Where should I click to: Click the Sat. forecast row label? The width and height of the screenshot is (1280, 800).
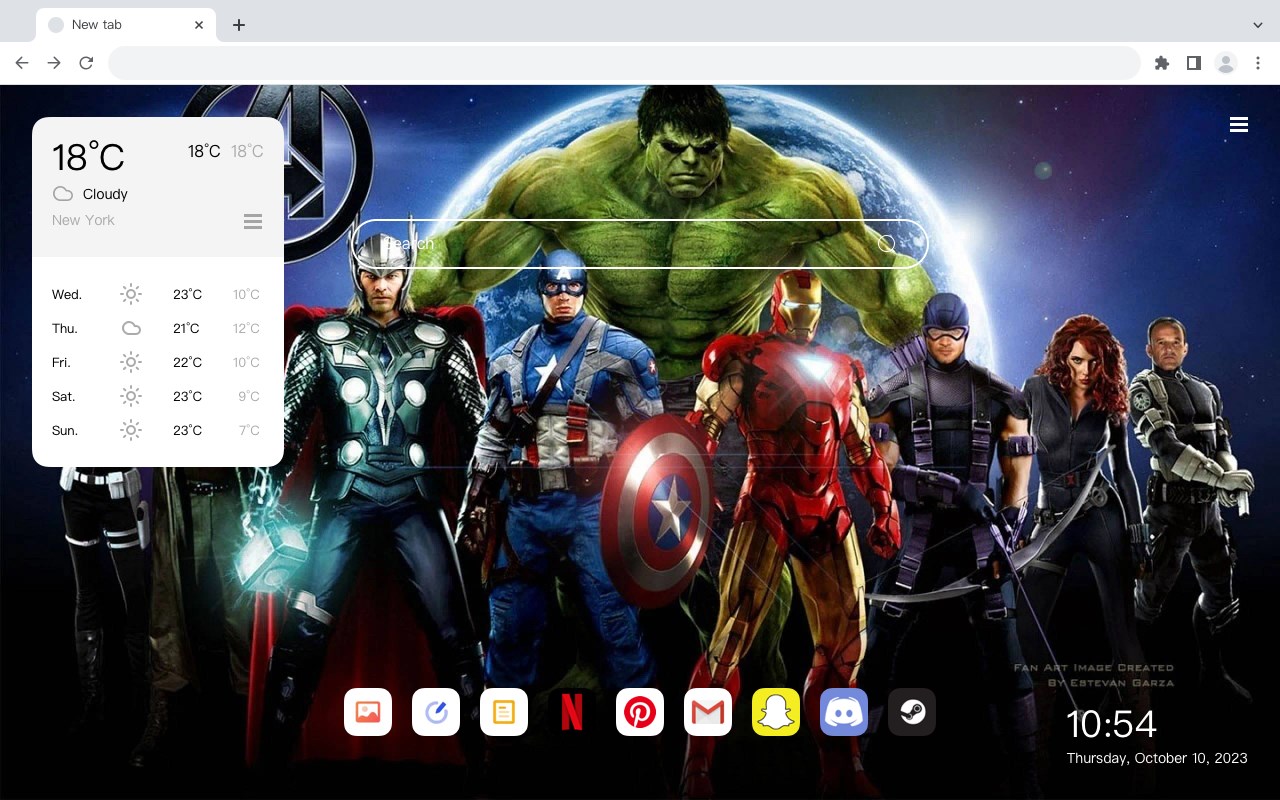[64, 396]
